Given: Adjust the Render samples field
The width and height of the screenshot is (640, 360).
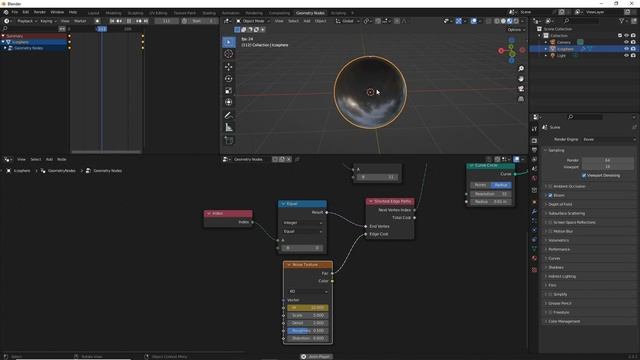Looking at the screenshot, I should pyautogui.click(x=608, y=160).
